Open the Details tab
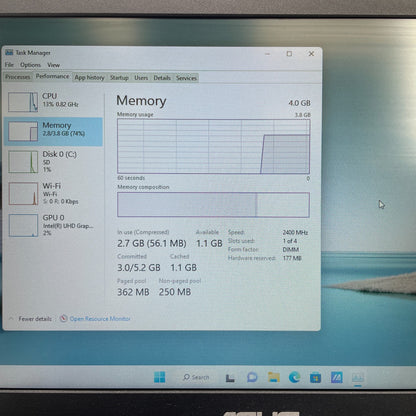Image resolution: width=416 pixels, height=416 pixels. tap(162, 78)
